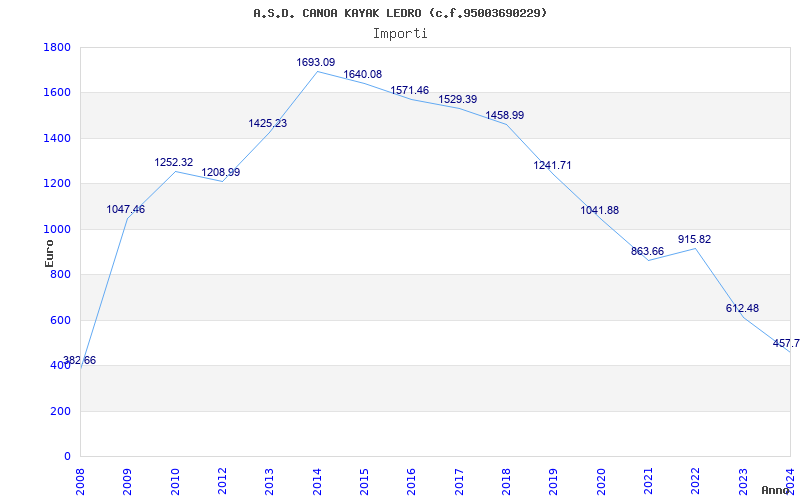
Task: Click the y-axis tick 800
Action: point(60,275)
